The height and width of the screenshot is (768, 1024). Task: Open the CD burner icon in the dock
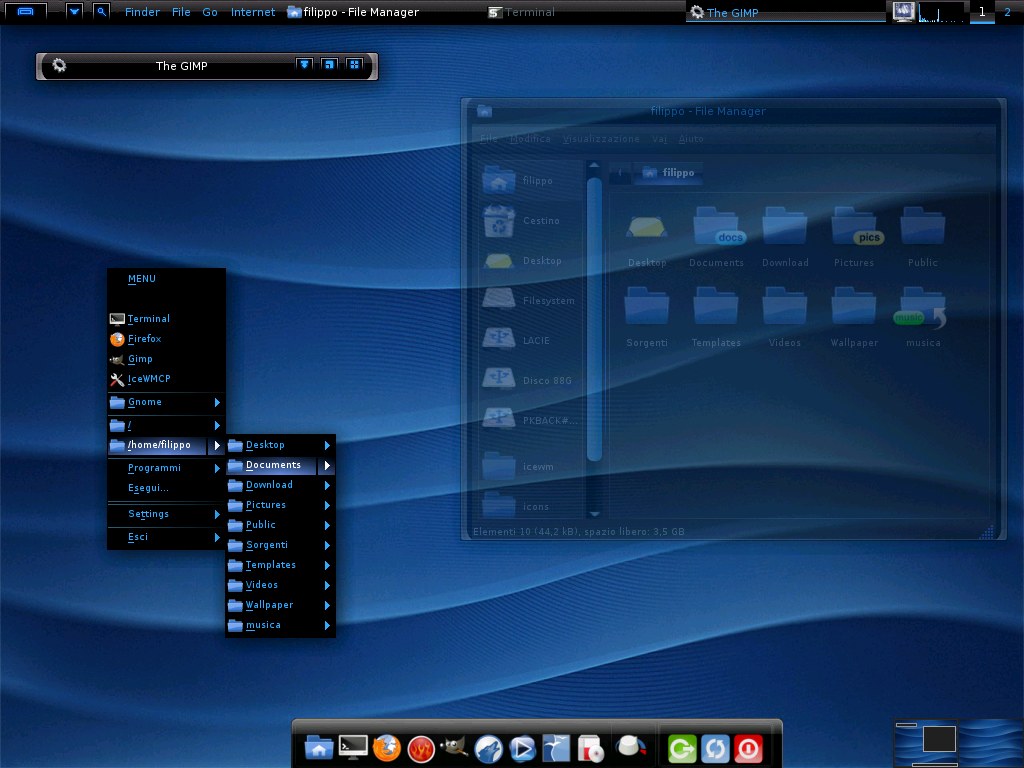[590, 748]
